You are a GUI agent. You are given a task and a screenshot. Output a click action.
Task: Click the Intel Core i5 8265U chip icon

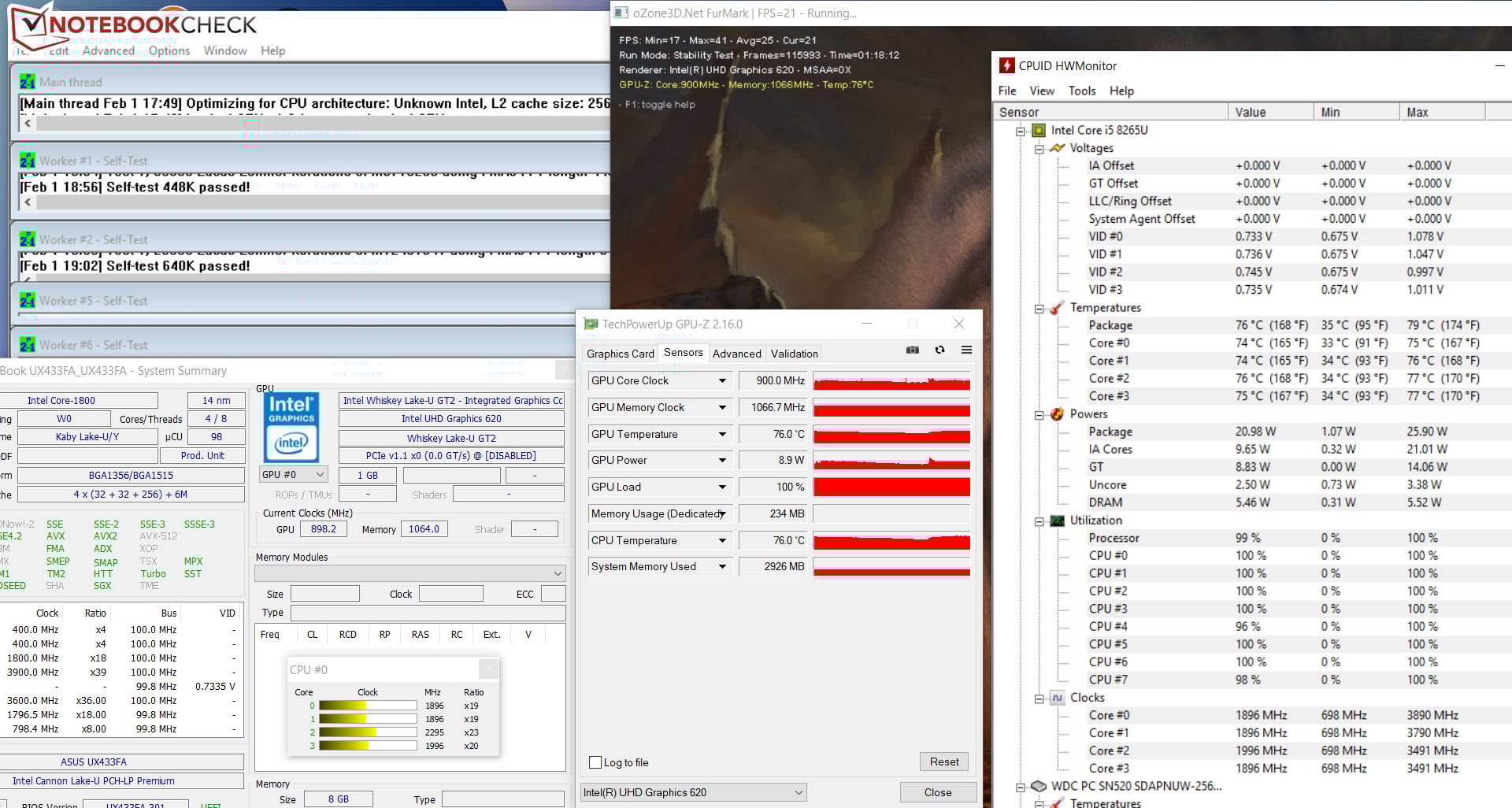1039,130
